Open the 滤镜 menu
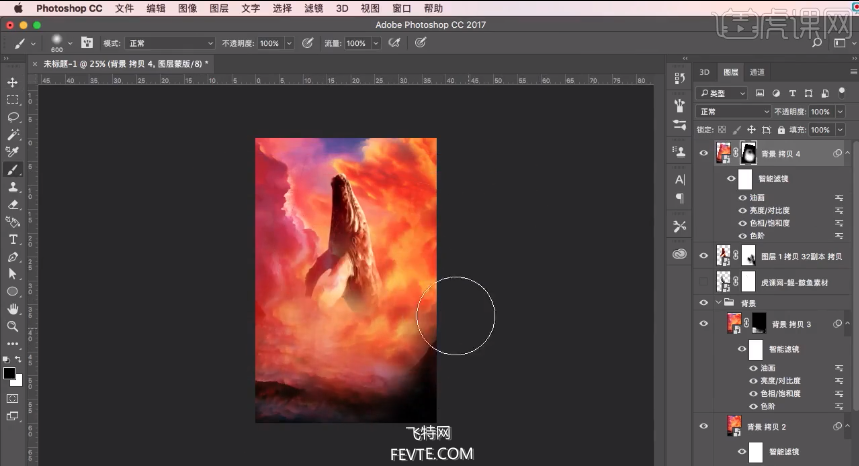The width and height of the screenshot is (859, 466). pos(313,8)
